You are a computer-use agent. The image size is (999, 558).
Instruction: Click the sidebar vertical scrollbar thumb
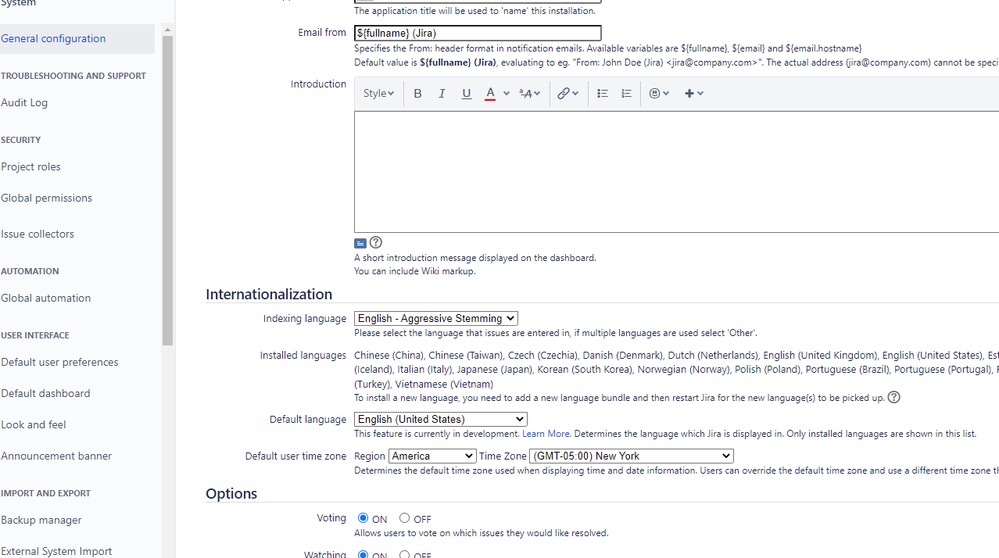click(x=168, y=190)
